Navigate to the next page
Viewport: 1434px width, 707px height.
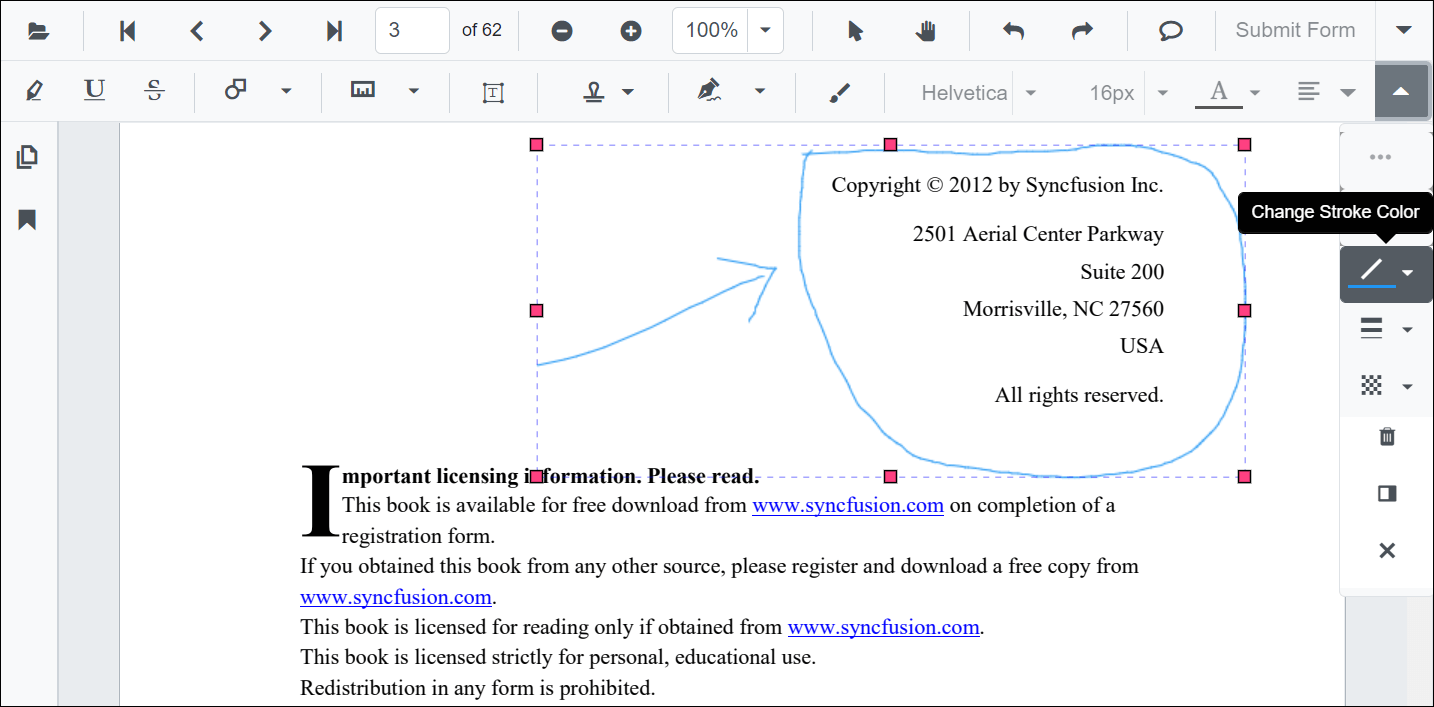(x=265, y=31)
